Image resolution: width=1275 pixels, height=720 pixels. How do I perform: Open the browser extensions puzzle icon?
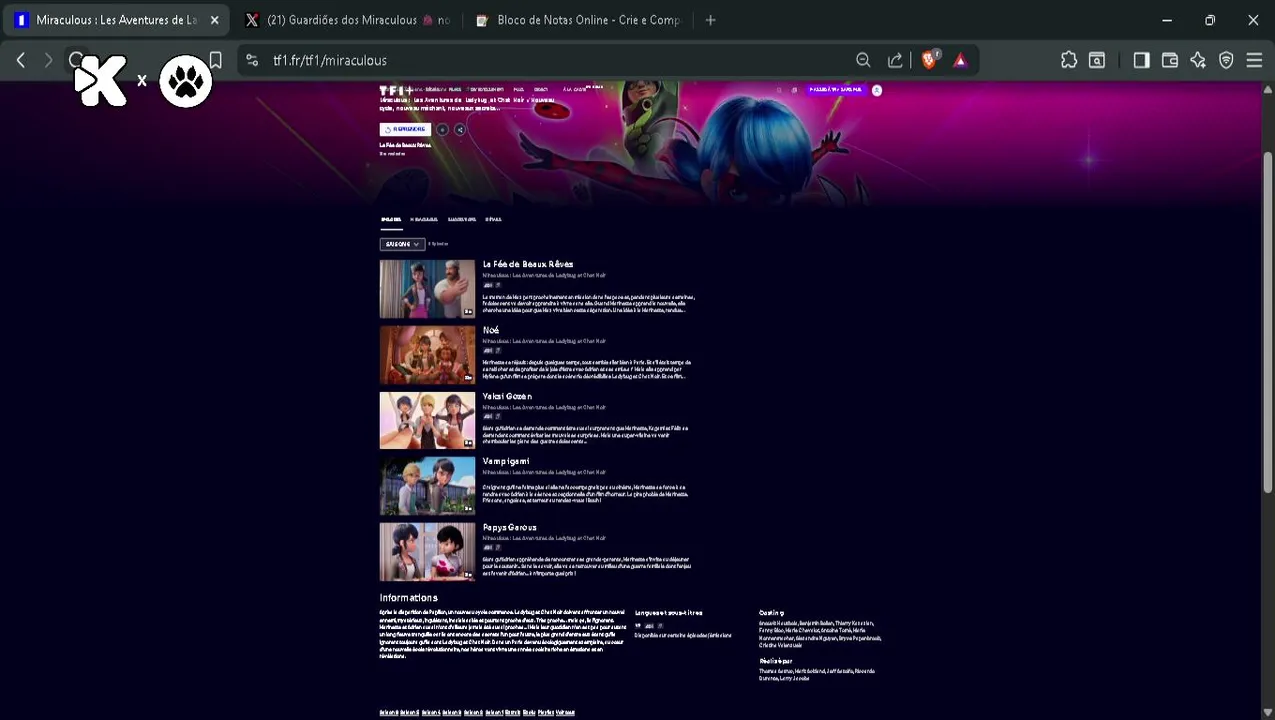[1069, 60]
